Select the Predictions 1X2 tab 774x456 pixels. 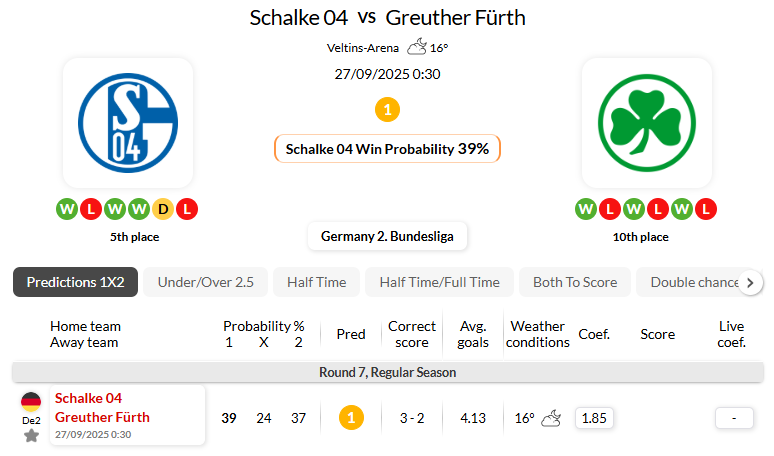tap(75, 282)
